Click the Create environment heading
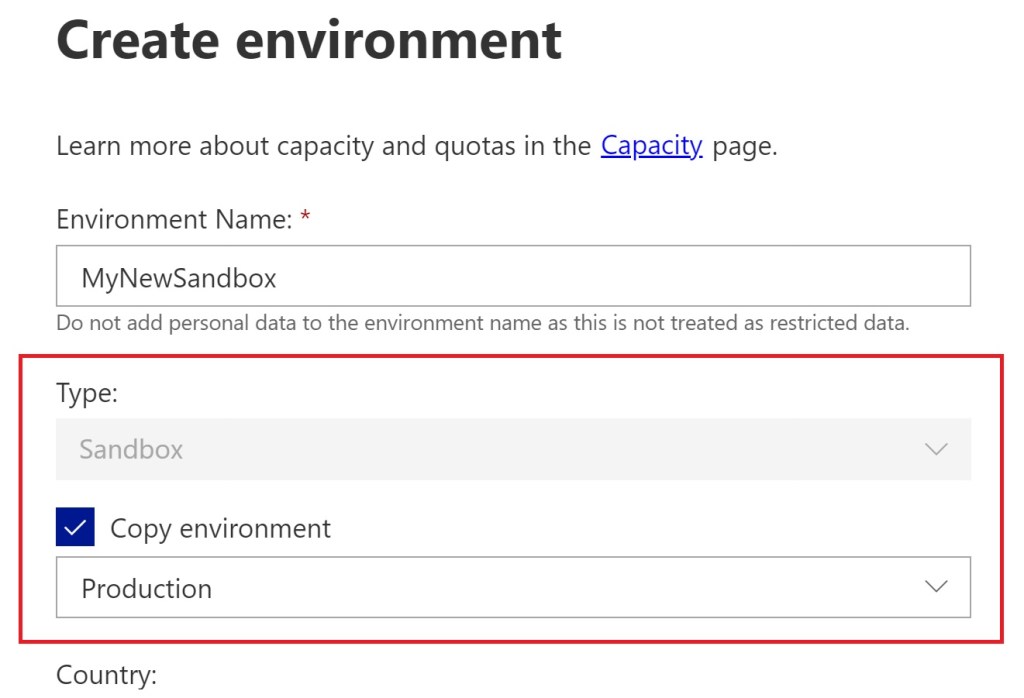The height and width of the screenshot is (698, 1024). pos(309,40)
